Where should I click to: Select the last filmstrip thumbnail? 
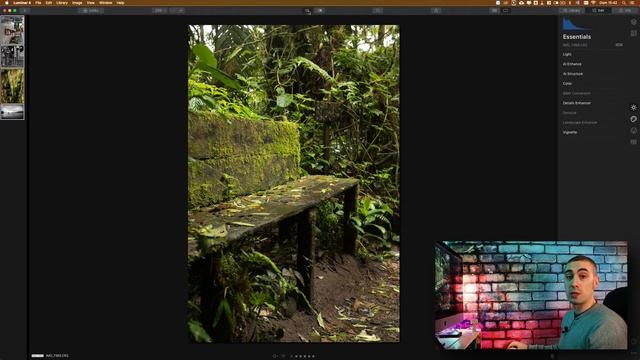[12, 112]
